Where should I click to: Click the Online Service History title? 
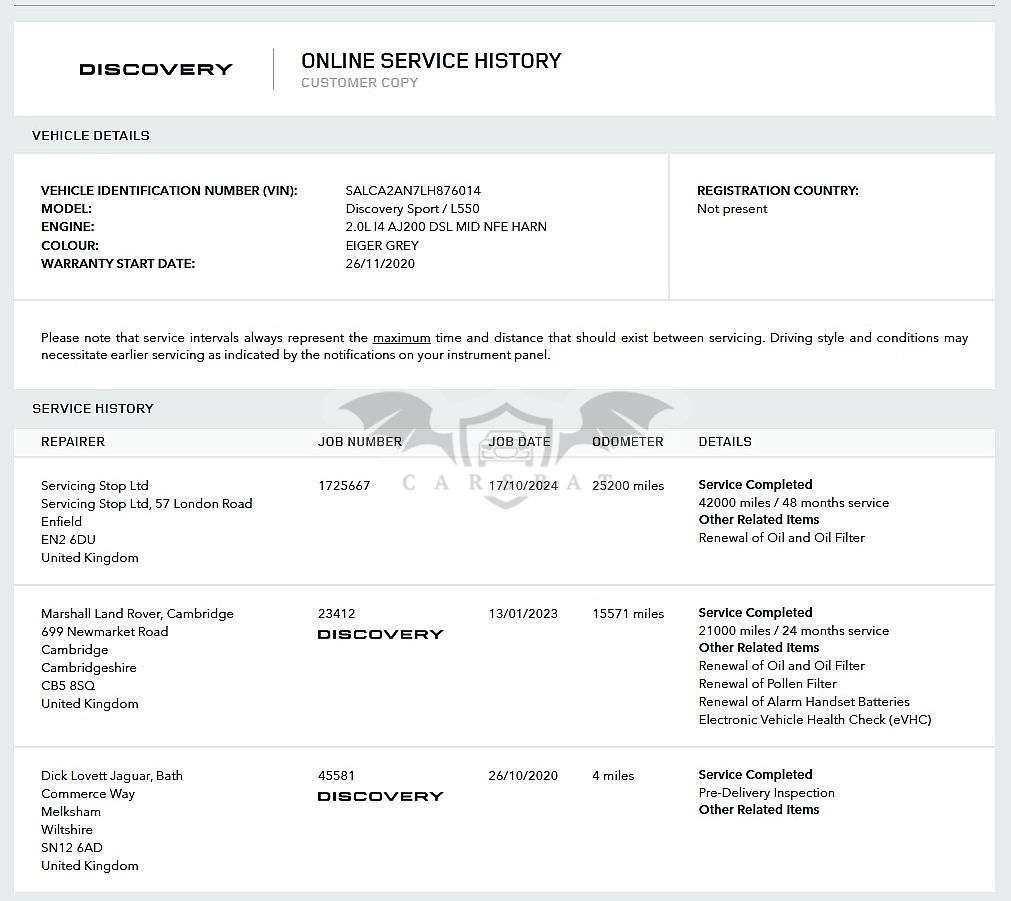431,61
